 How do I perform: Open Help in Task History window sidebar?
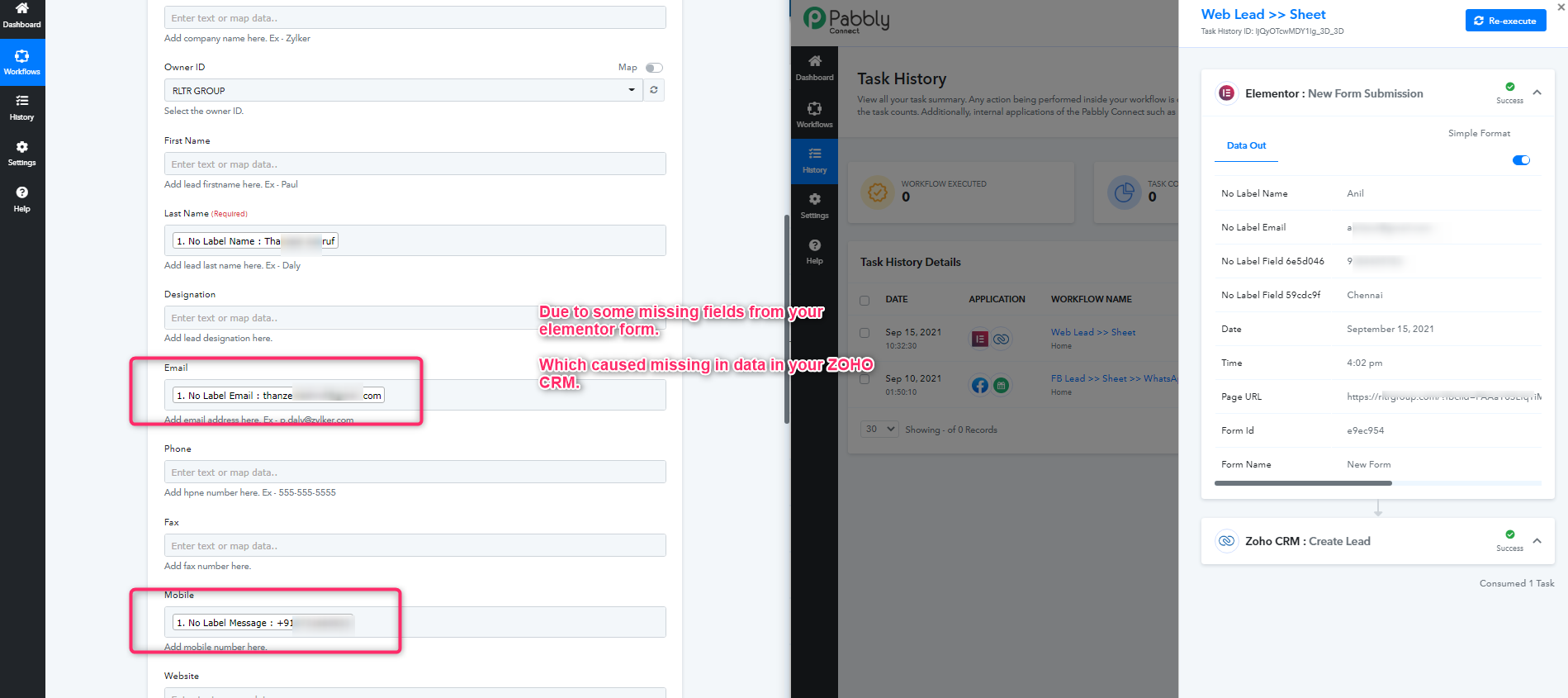pos(814,251)
